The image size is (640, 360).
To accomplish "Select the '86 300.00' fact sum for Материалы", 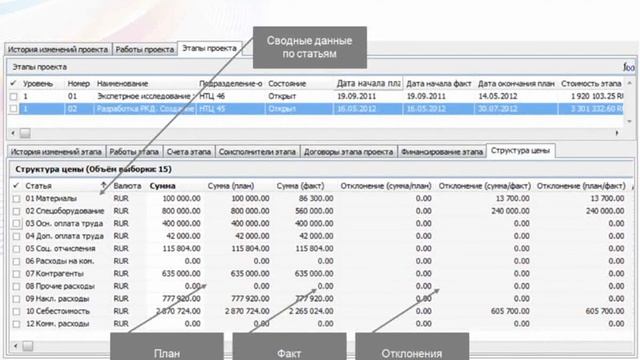I will (x=316, y=198).
